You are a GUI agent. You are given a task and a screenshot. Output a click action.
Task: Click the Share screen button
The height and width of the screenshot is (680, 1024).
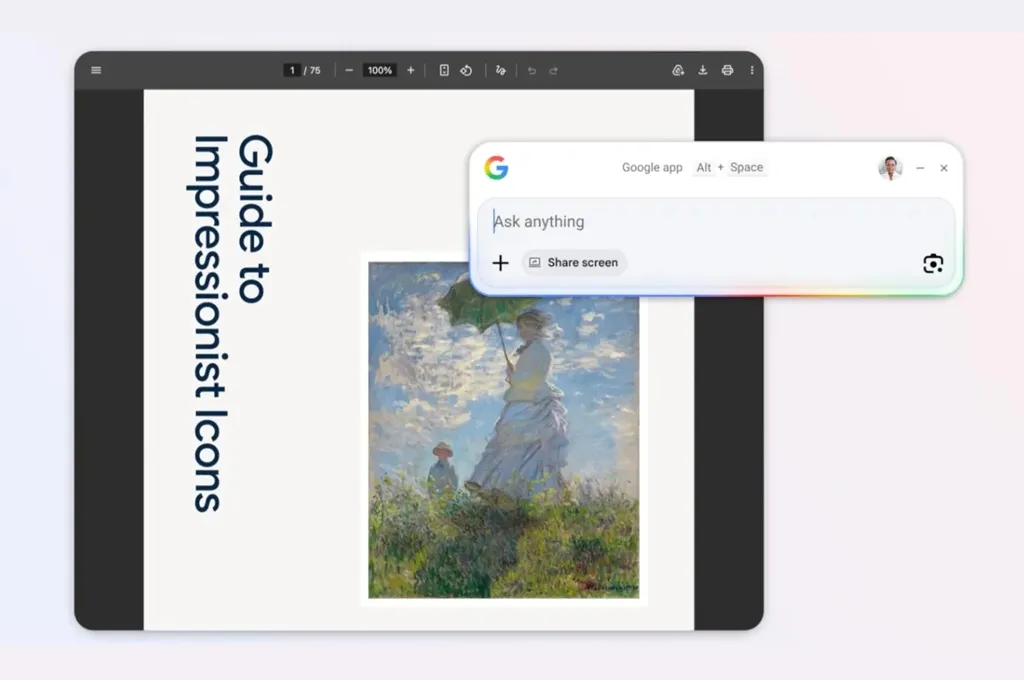click(x=574, y=263)
